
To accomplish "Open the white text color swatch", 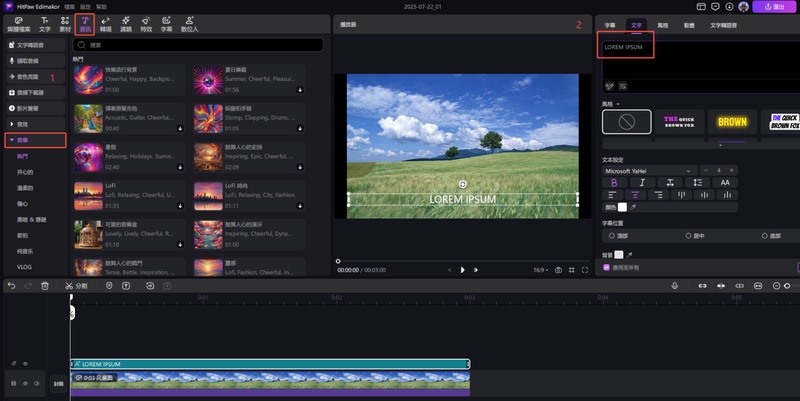I will point(622,207).
